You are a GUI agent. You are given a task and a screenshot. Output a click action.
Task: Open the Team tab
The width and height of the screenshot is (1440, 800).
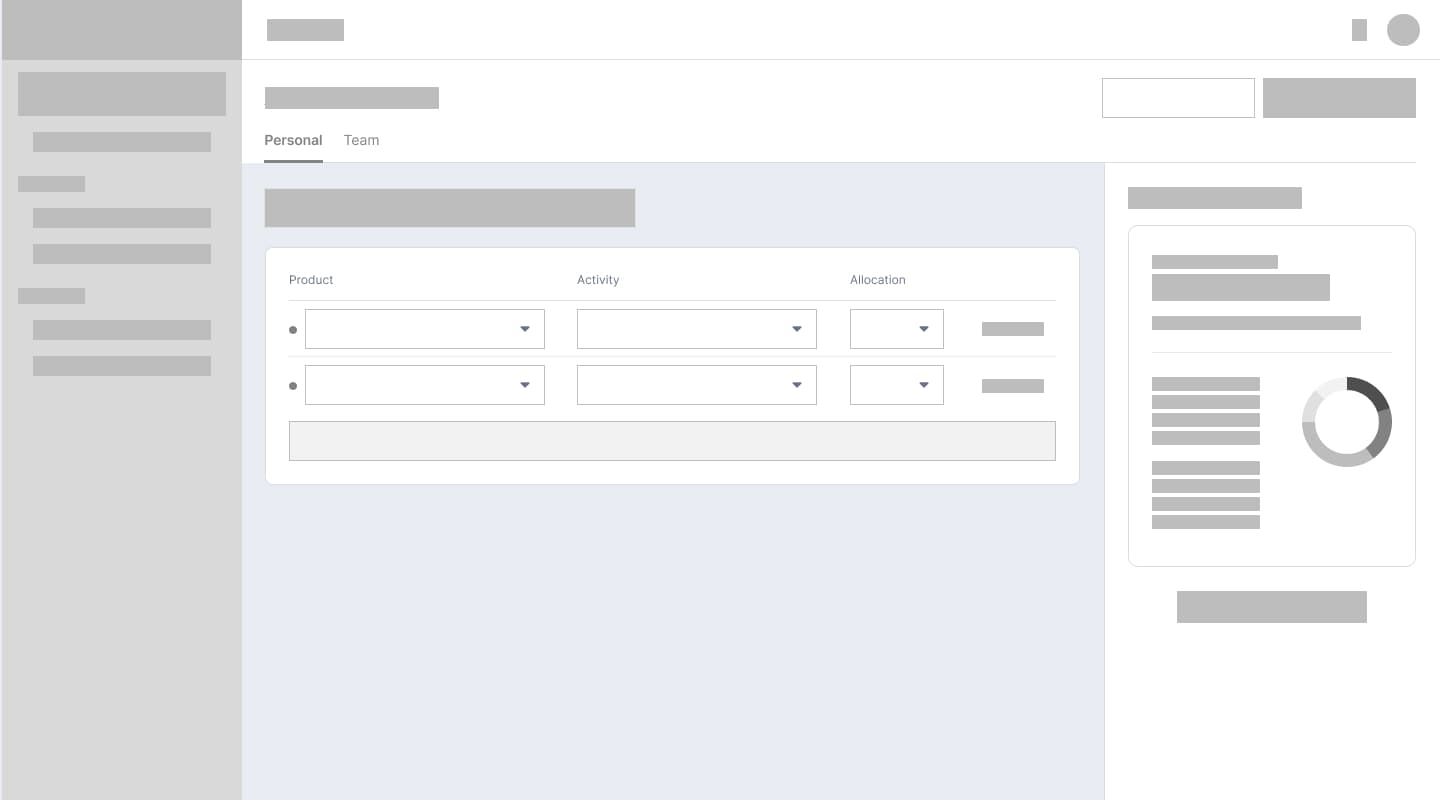pos(361,140)
